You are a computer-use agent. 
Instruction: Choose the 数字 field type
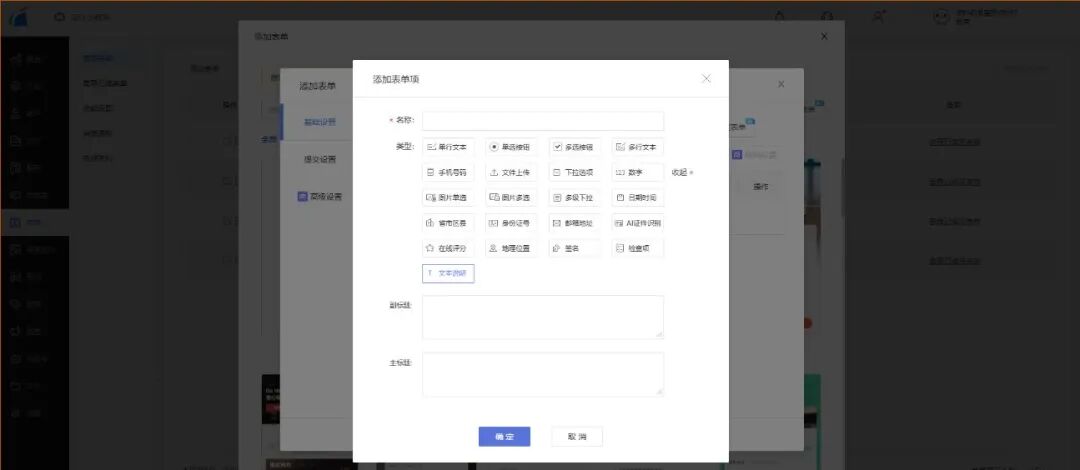coord(638,172)
